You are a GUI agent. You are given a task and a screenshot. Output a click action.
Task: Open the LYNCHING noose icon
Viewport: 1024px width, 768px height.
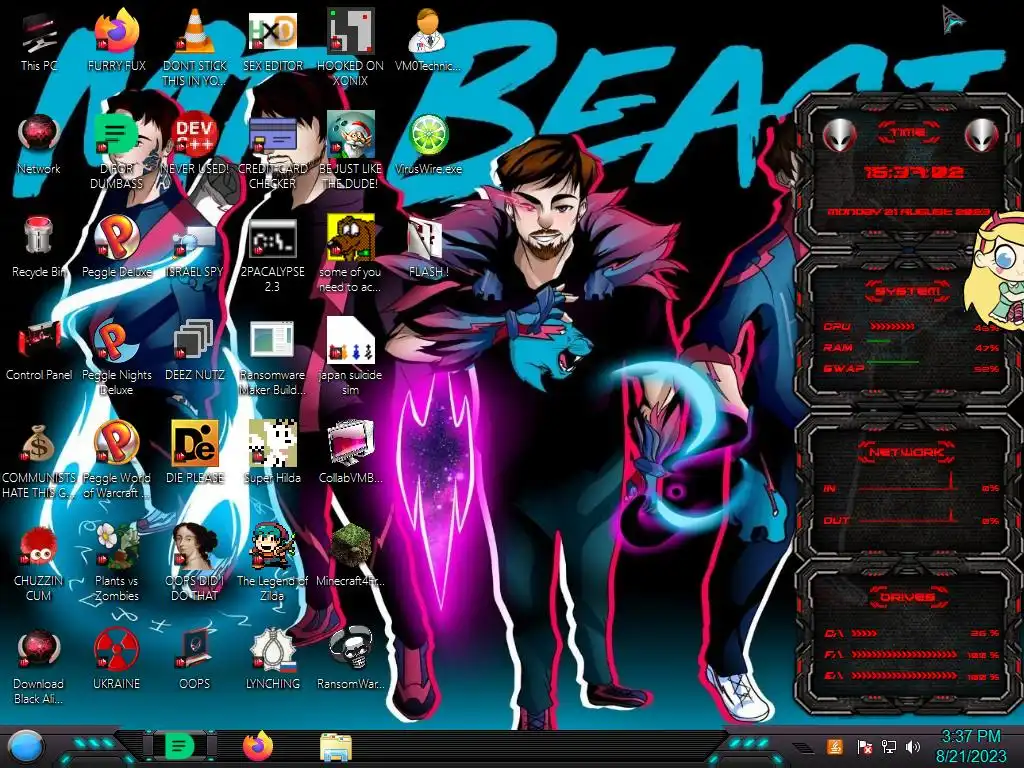272,660
